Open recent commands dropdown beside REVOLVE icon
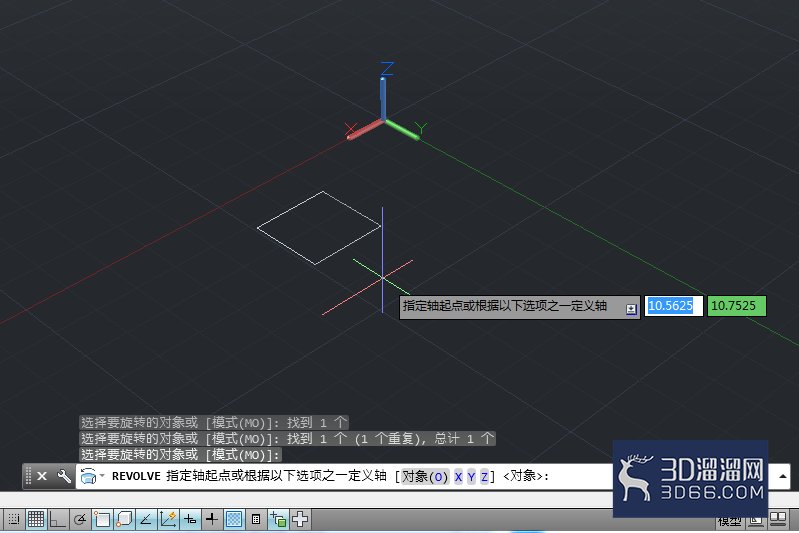Image resolution: width=799 pixels, height=533 pixels. pyautogui.click(x=102, y=476)
